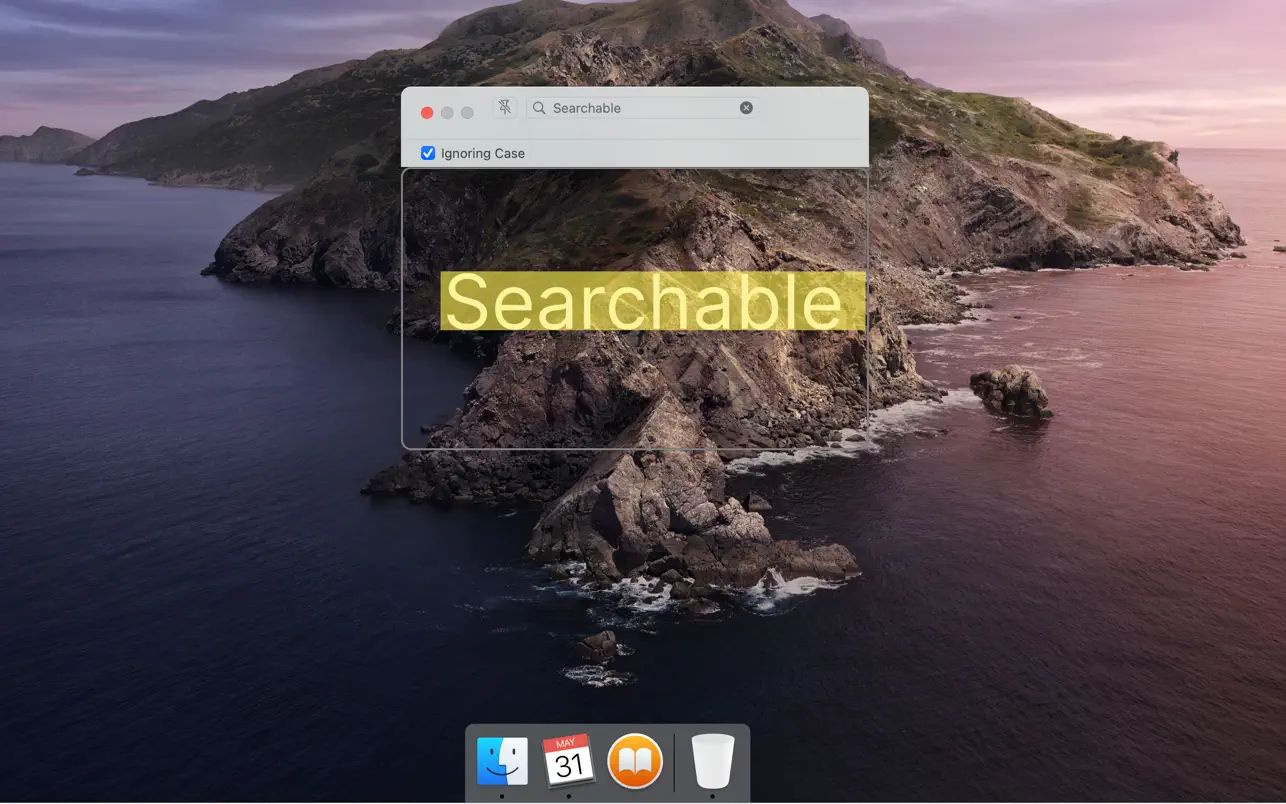Screen dimensions: 1286x804
Task: Click the clear button in the search field
Action: [x=746, y=107]
